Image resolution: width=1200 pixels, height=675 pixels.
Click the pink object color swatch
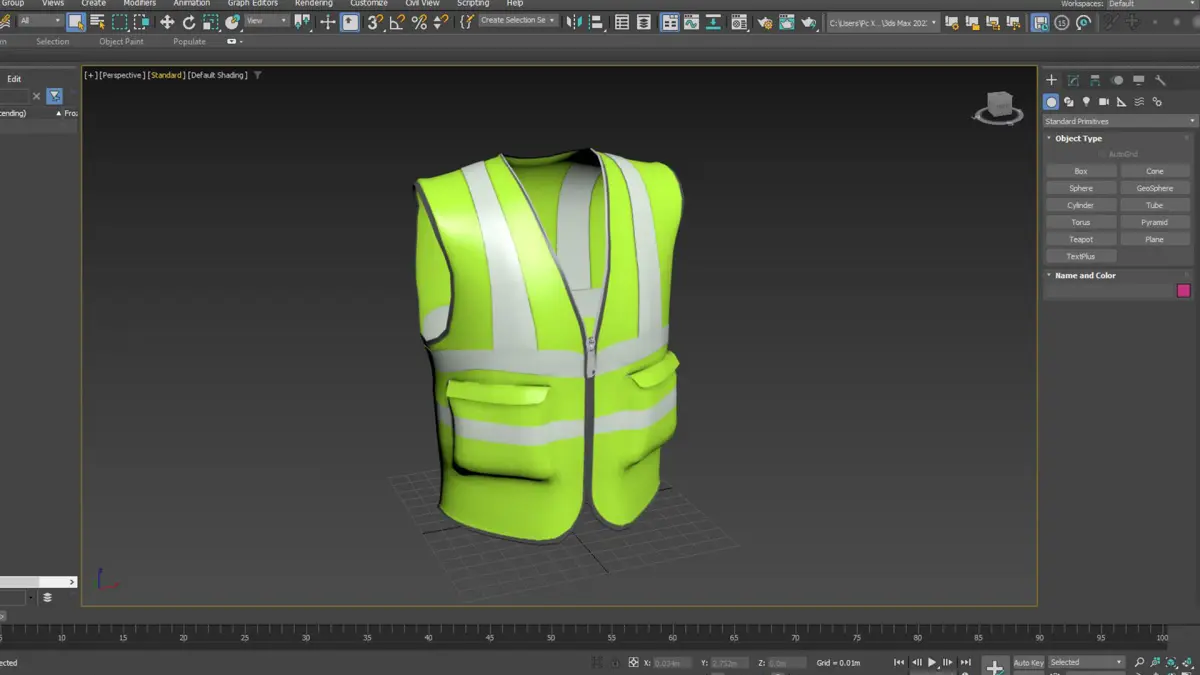(1183, 291)
